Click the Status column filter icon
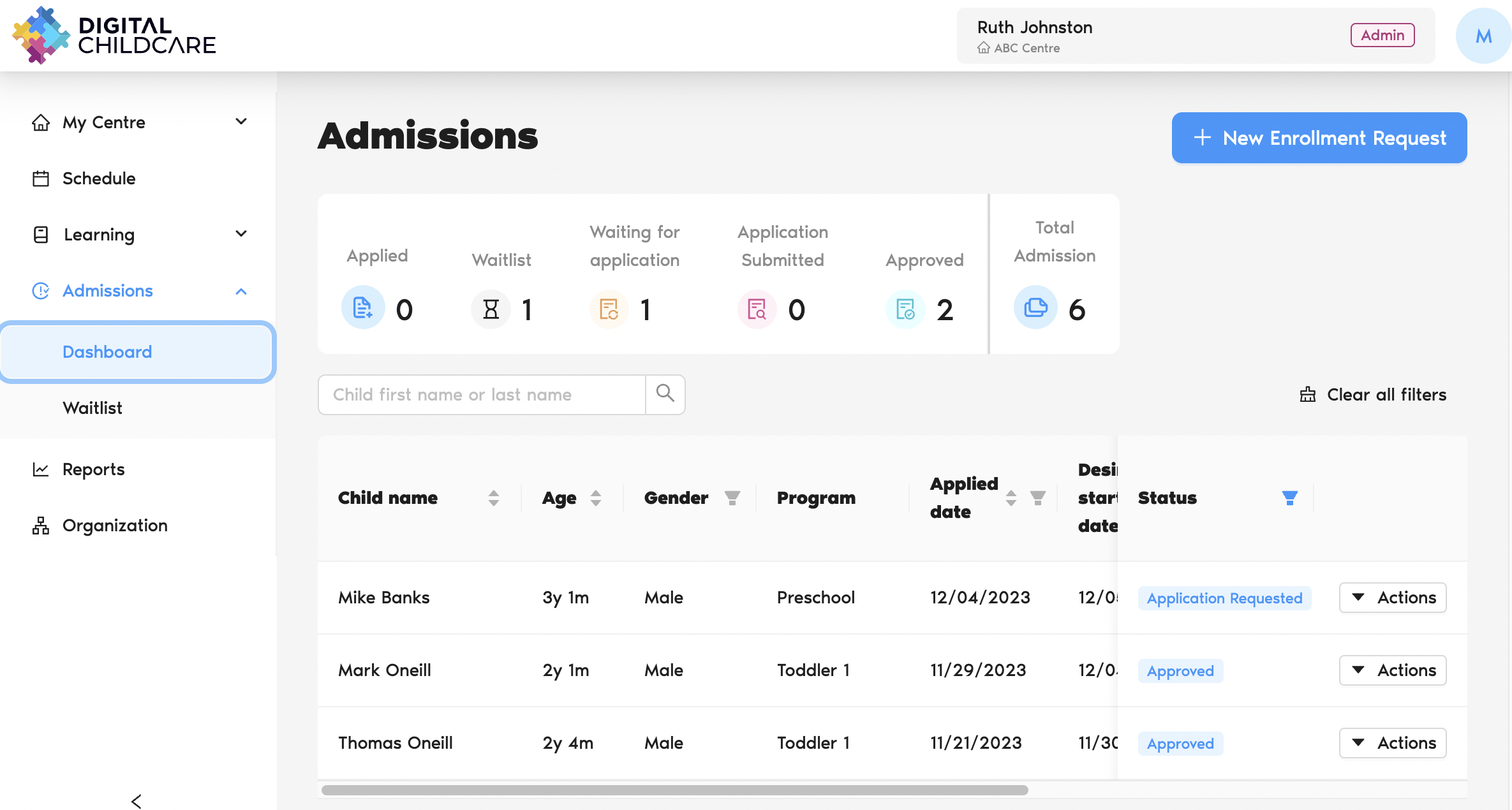The height and width of the screenshot is (810, 1512). click(1289, 498)
